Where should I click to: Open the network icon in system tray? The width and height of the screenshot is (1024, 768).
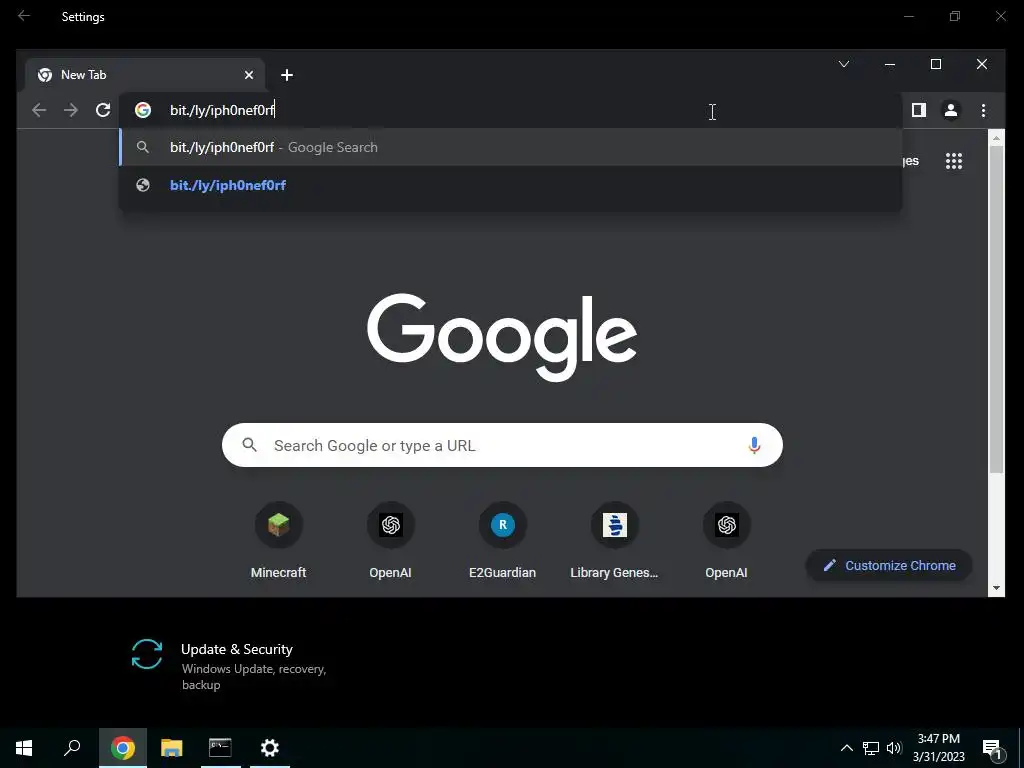(871, 748)
